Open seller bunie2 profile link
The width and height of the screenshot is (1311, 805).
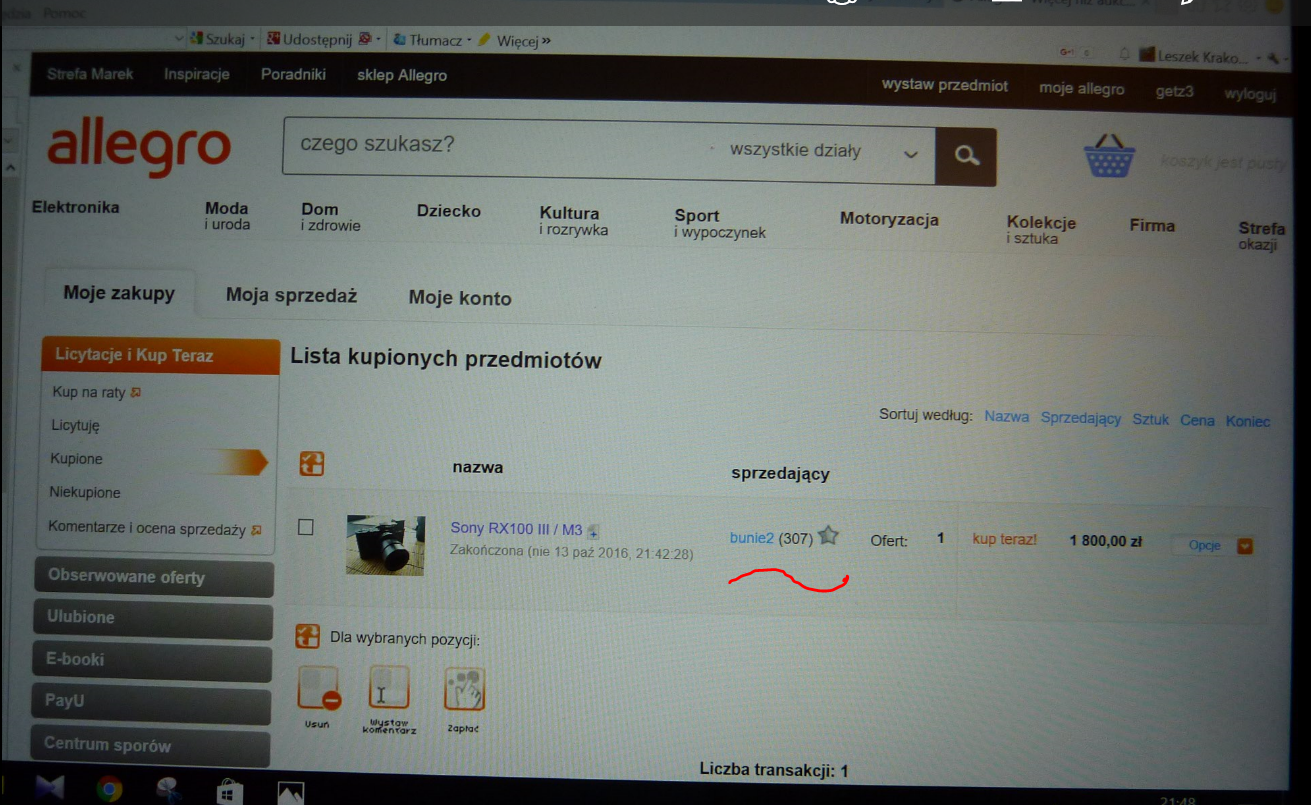tap(752, 537)
